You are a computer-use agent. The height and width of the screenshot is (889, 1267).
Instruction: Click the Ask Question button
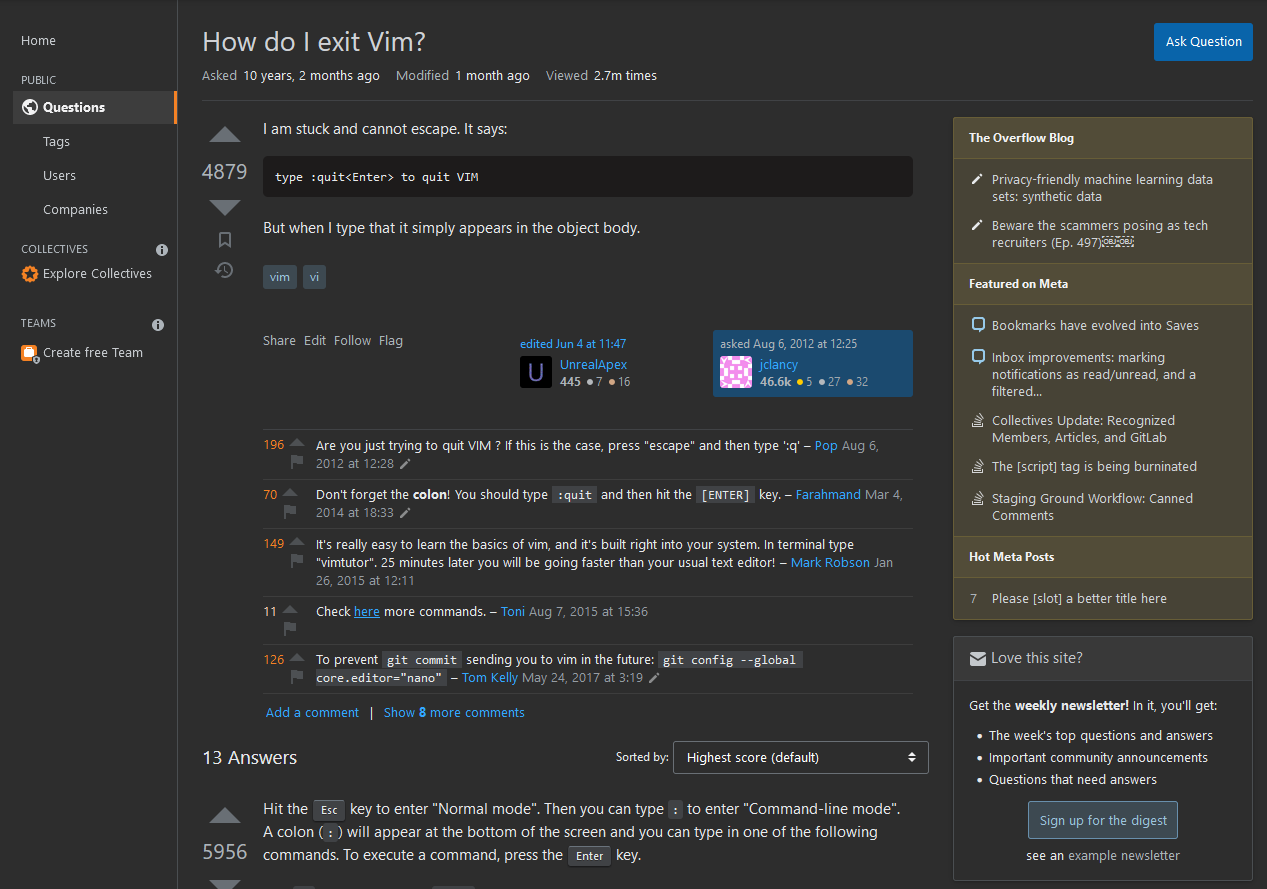(x=1203, y=42)
